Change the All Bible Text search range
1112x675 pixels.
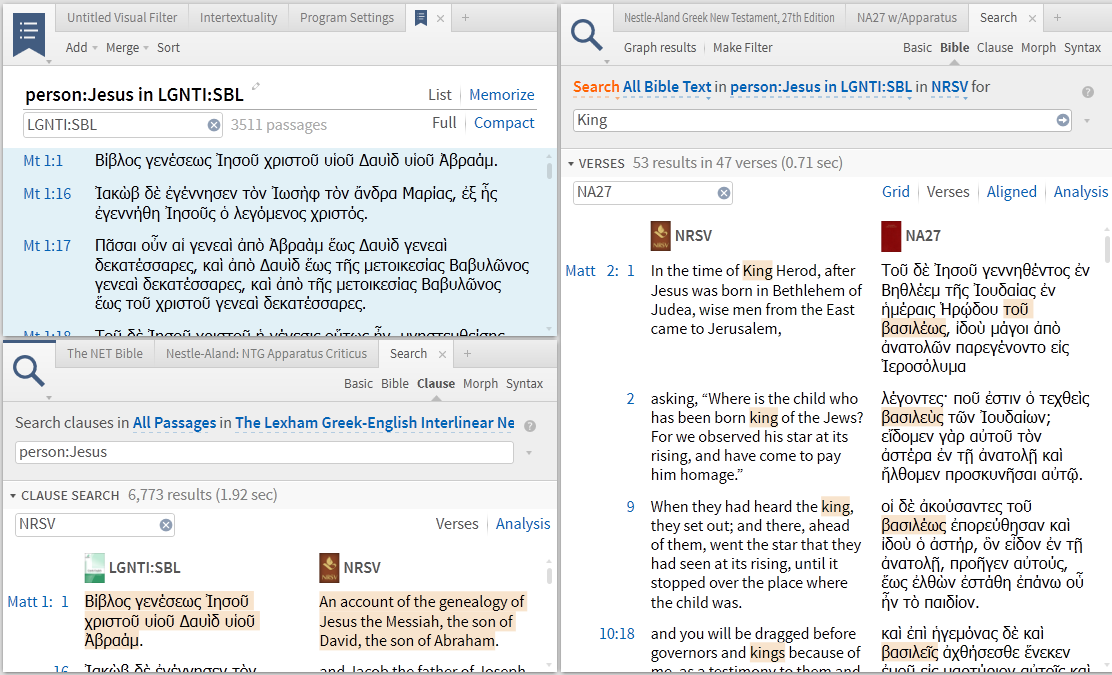666,87
